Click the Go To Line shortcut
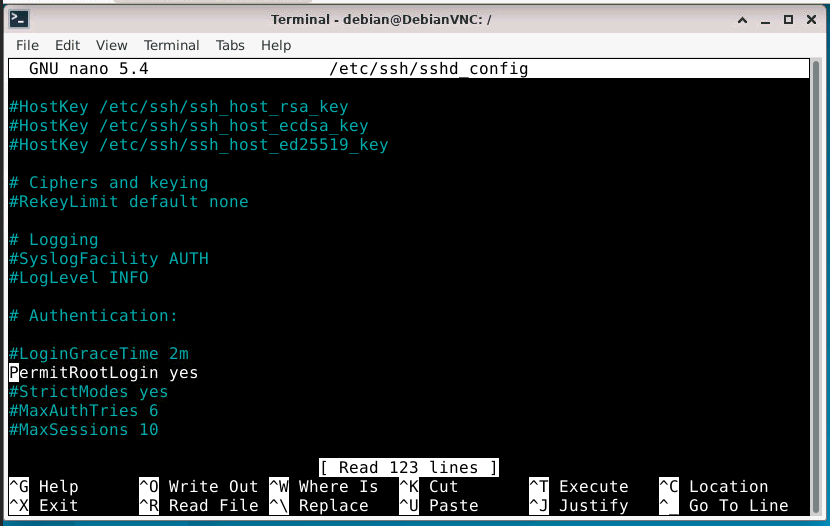 click(724, 506)
